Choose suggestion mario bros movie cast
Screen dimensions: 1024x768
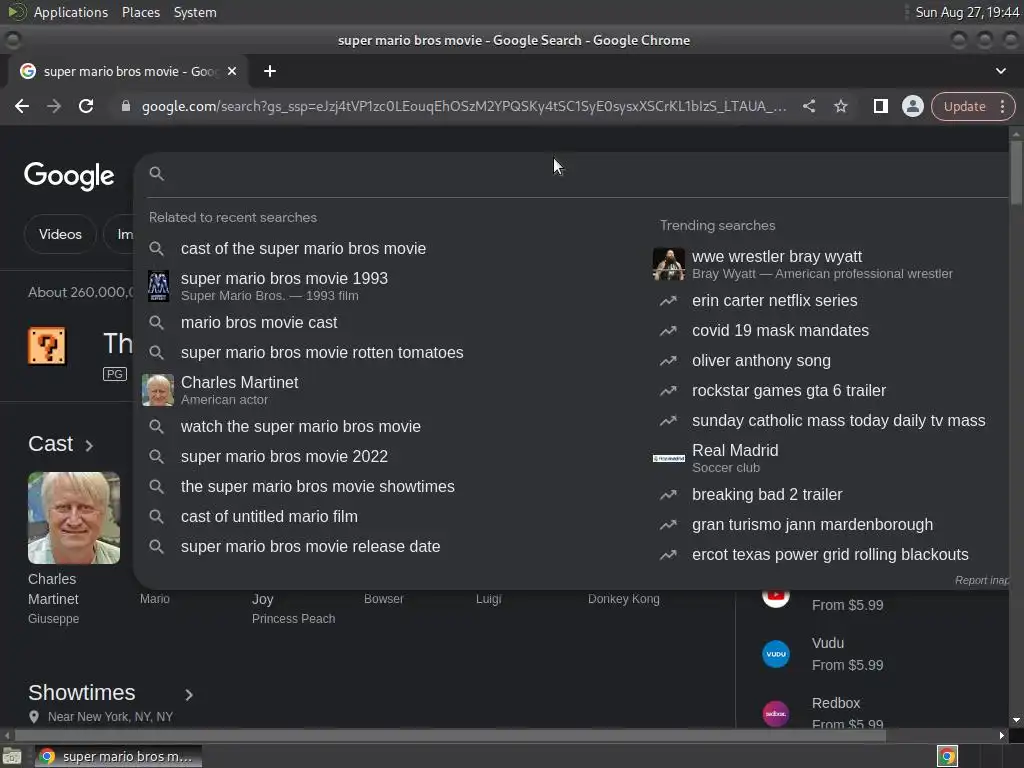pyautogui.click(x=259, y=323)
